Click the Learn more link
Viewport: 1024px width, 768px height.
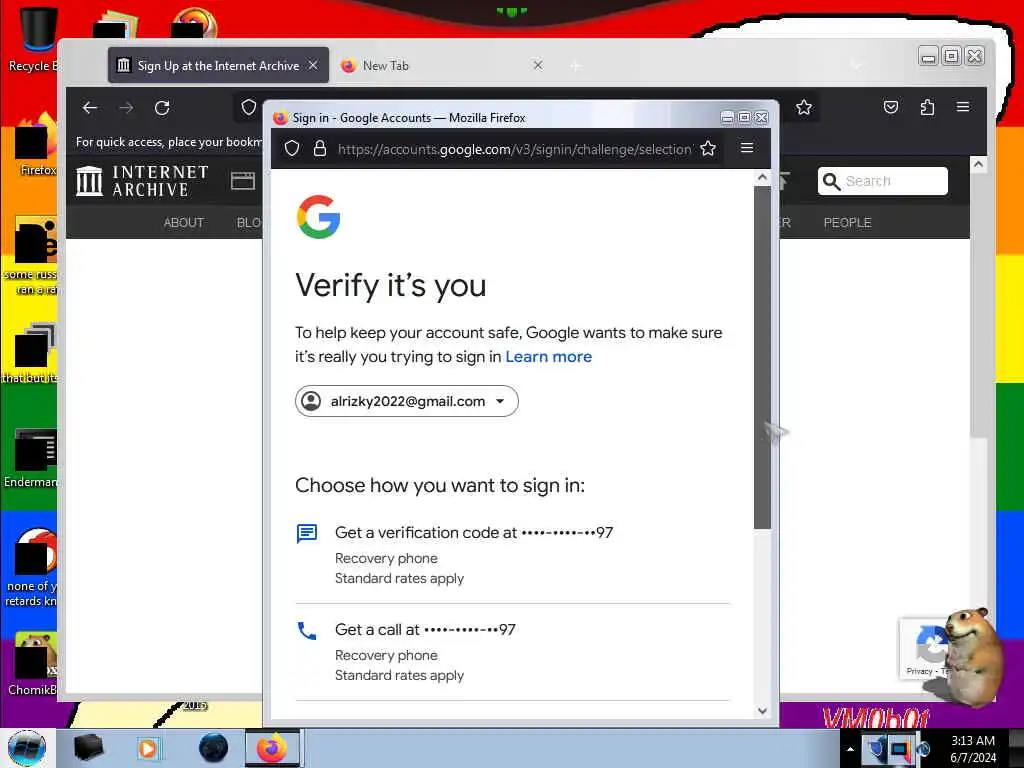(549, 357)
